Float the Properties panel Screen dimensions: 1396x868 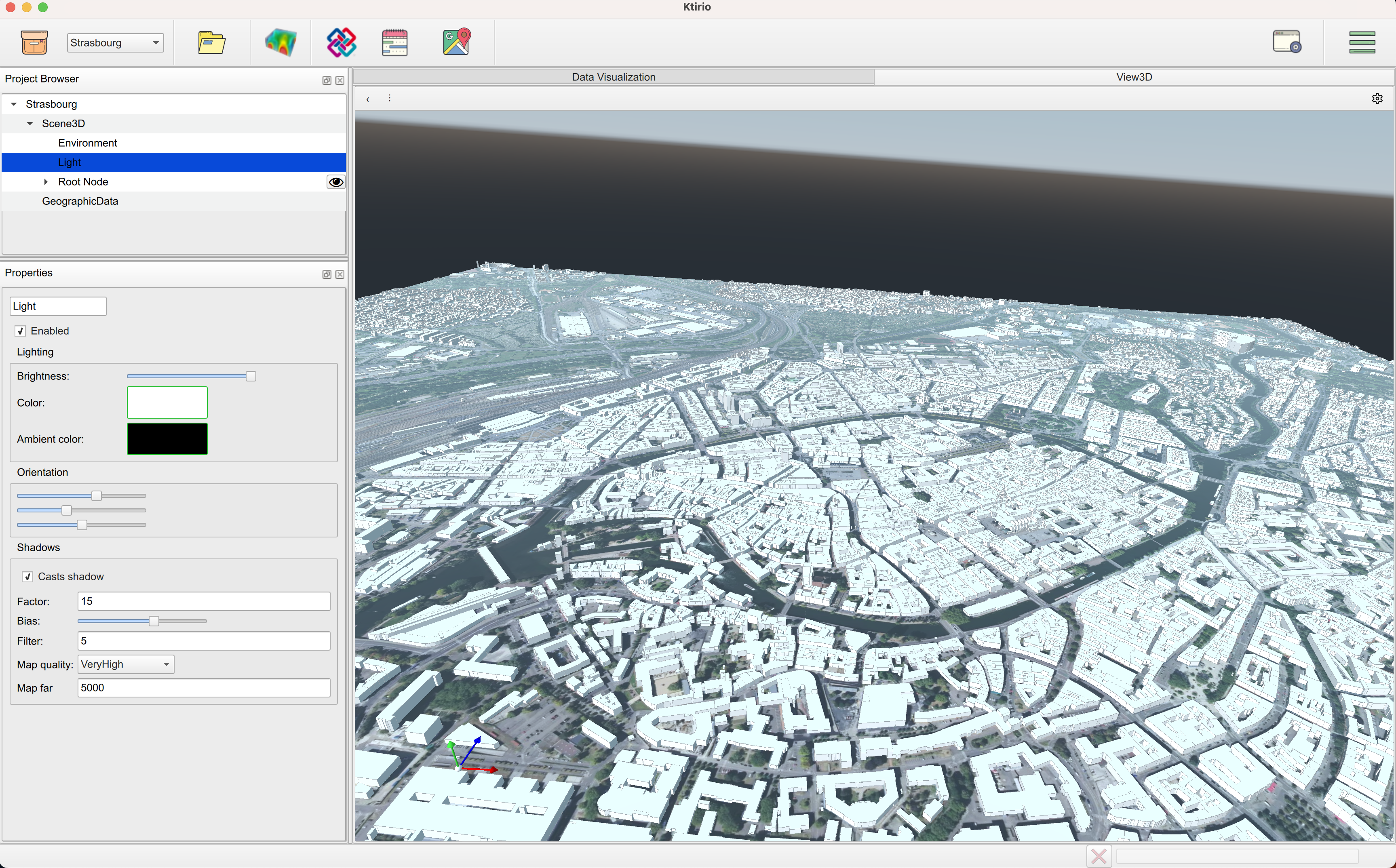click(327, 274)
